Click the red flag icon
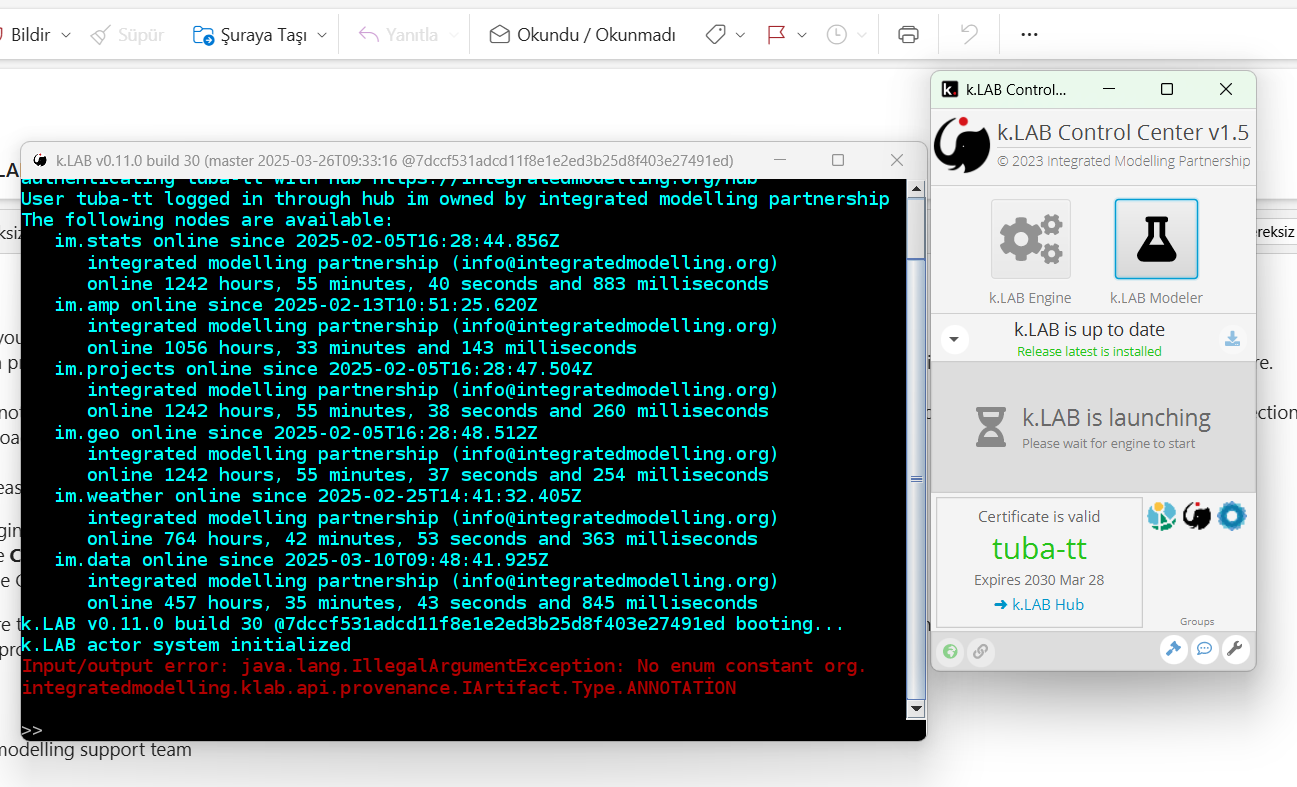This screenshot has height=787, width=1297. point(776,35)
